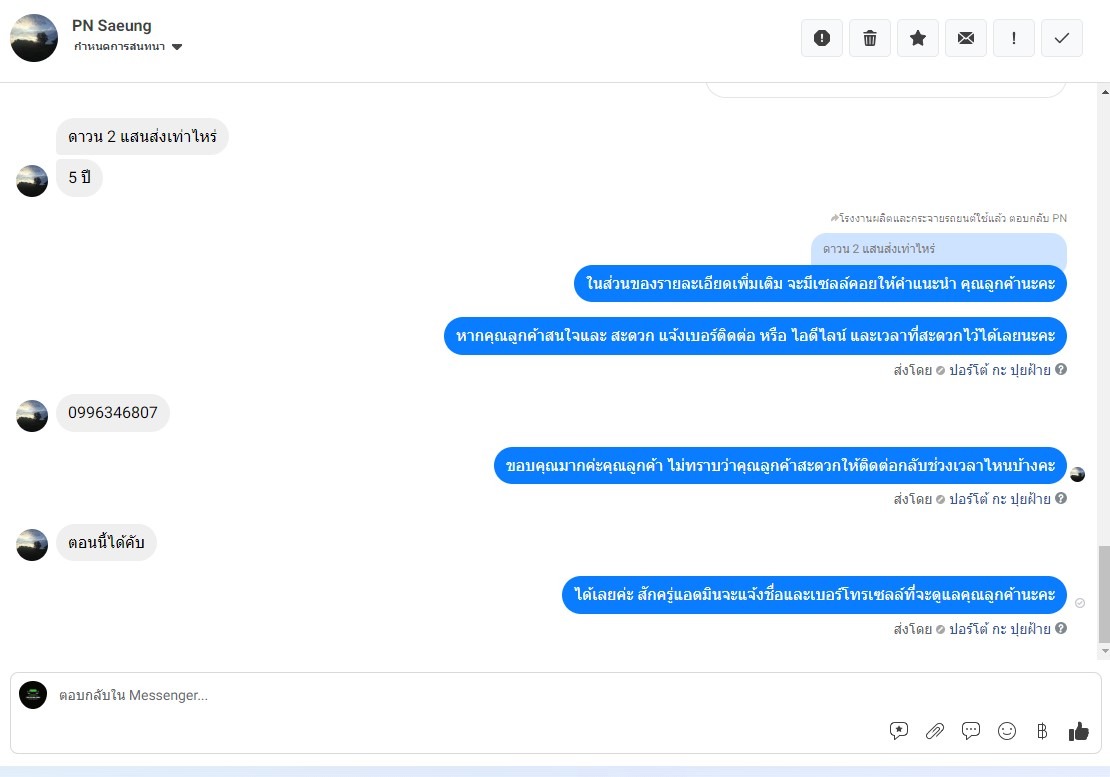Send a thumbs up like
The height and width of the screenshot is (777, 1110).
coord(1079,731)
